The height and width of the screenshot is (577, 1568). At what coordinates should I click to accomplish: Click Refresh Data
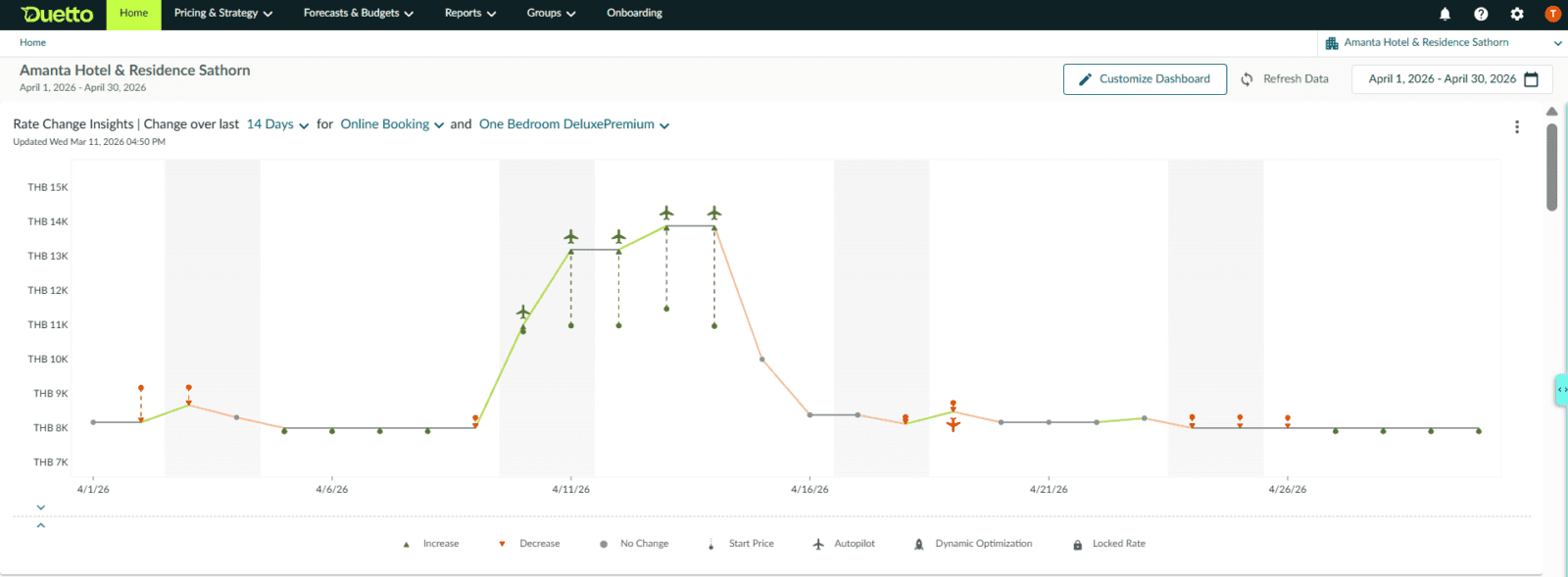(x=1285, y=79)
